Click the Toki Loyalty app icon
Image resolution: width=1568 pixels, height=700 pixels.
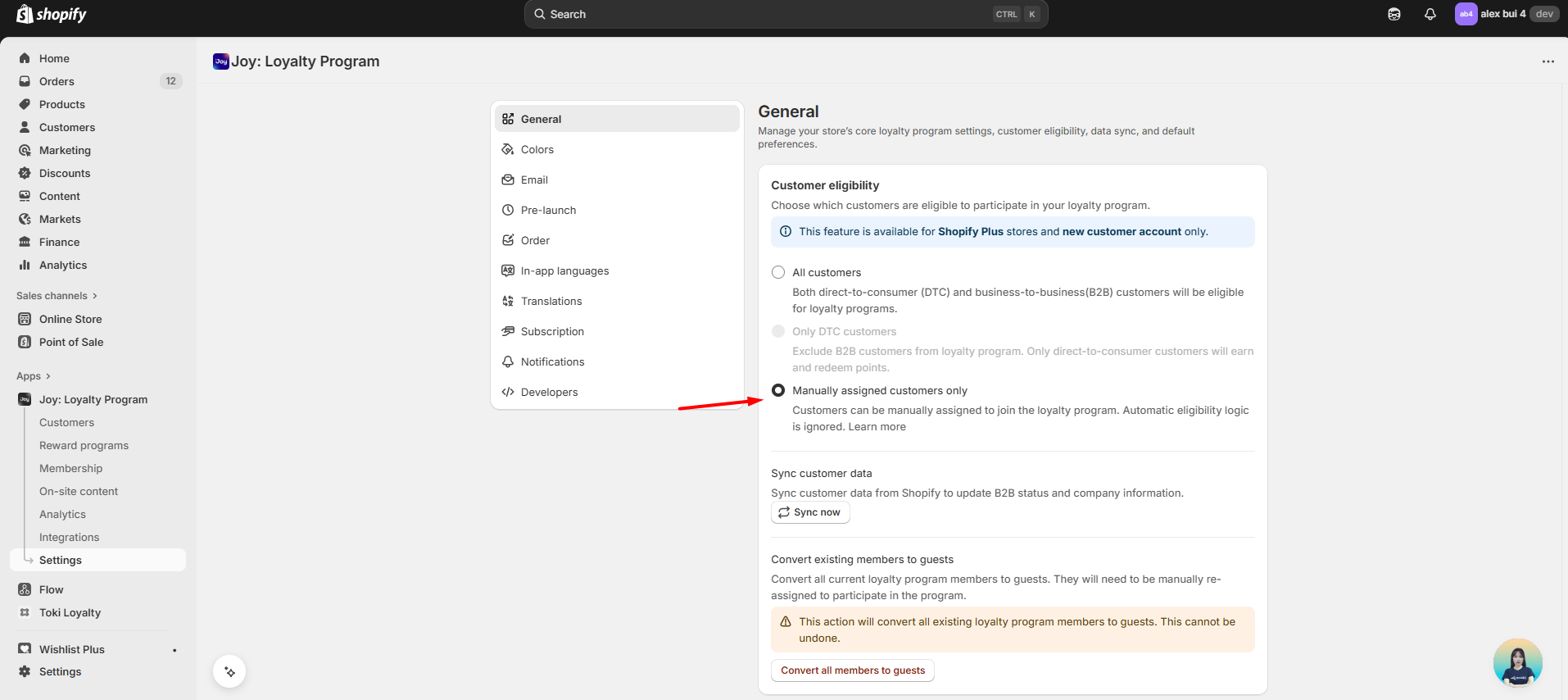click(25, 612)
